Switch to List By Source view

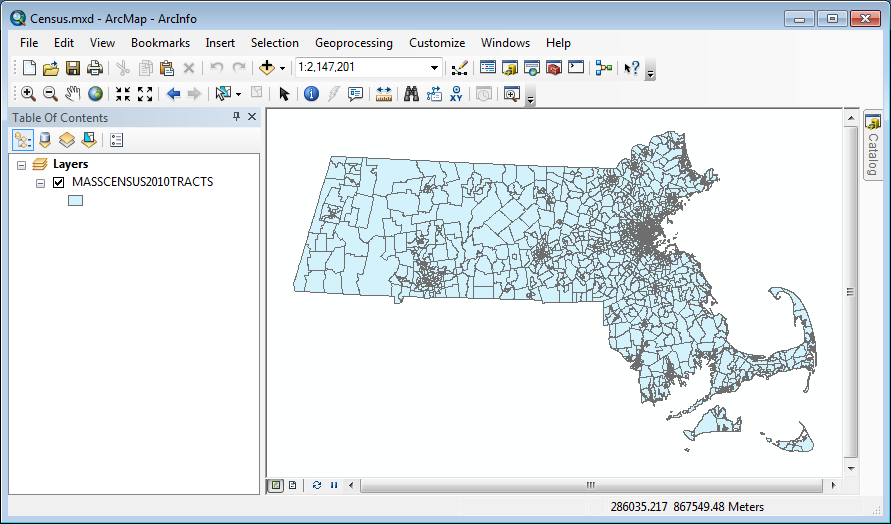(45, 140)
